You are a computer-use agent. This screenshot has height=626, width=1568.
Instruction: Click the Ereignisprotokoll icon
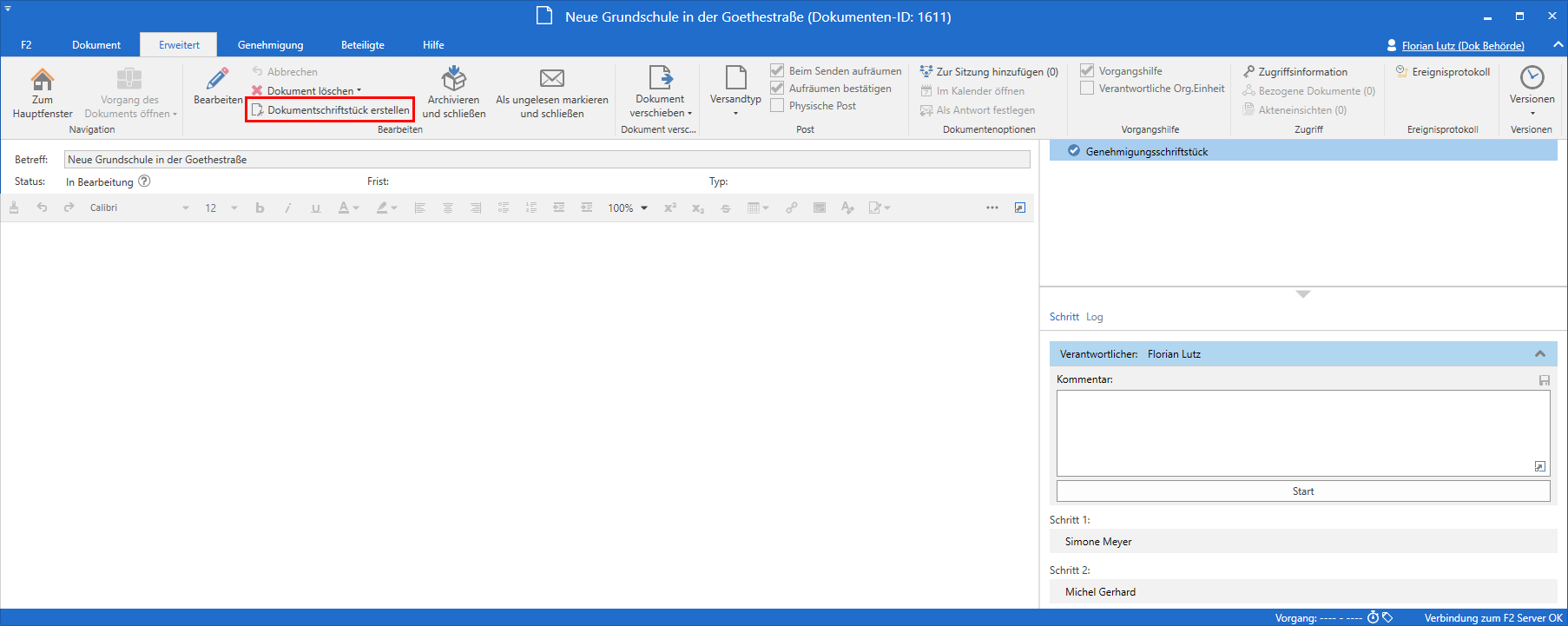tap(1401, 72)
